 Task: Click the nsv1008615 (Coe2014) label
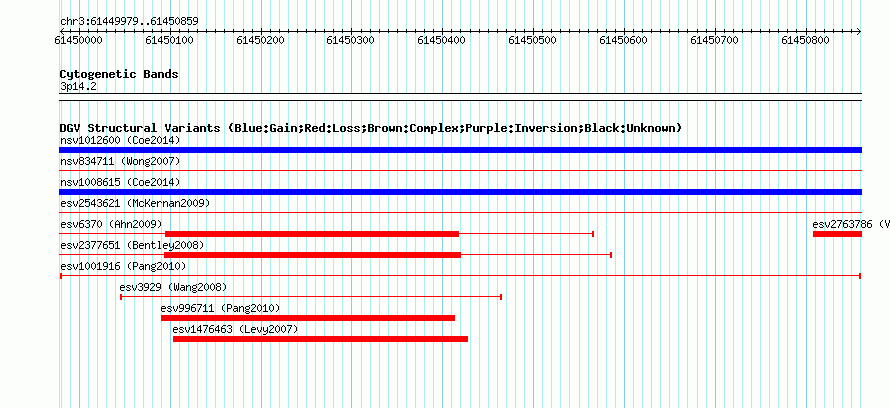120,183
